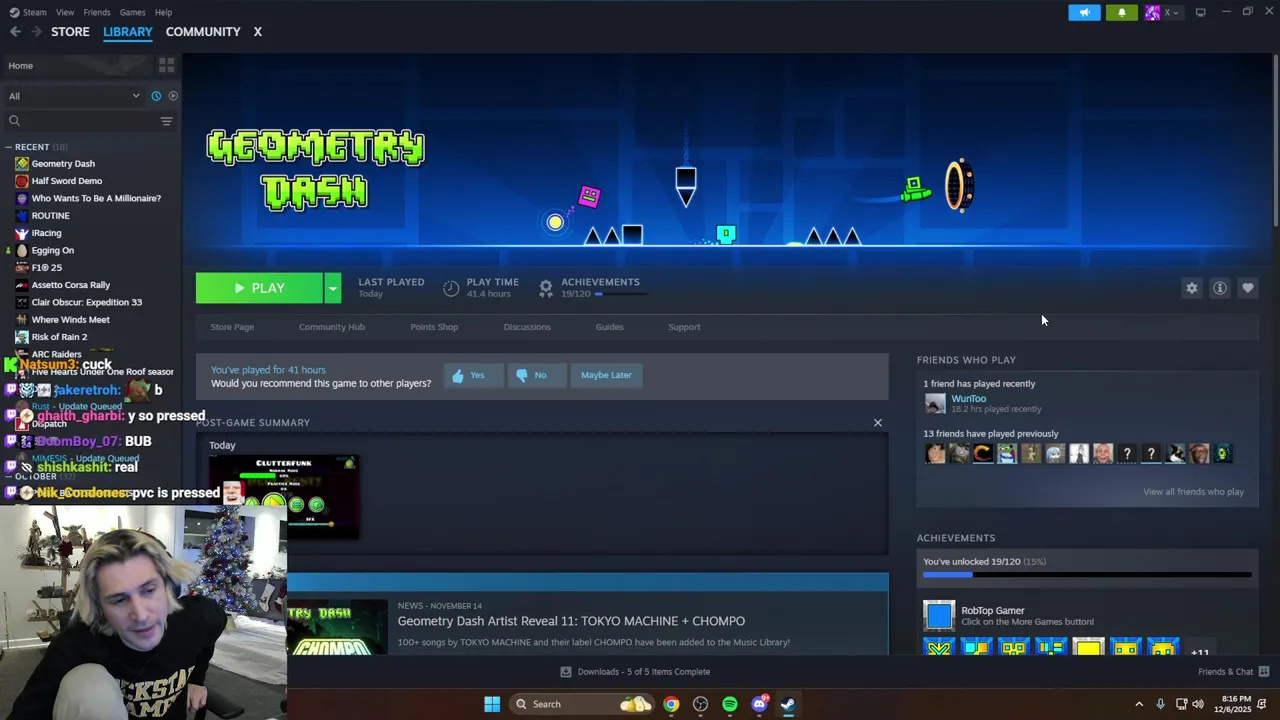Open the Support link

pyautogui.click(x=684, y=327)
